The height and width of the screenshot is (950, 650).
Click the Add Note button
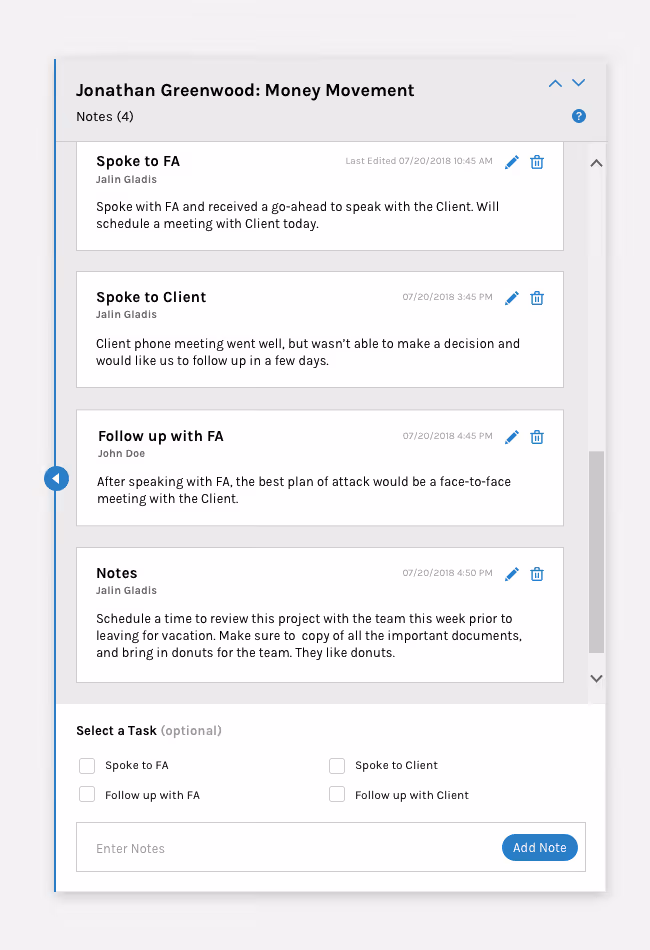click(539, 847)
